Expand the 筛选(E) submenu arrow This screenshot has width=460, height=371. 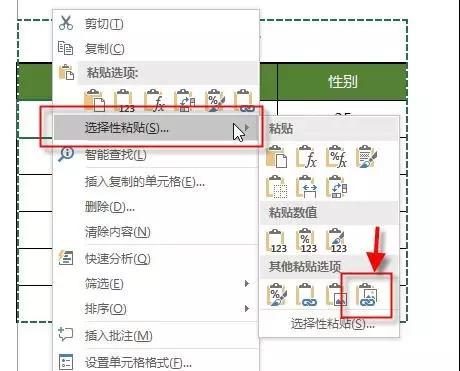[247, 283]
